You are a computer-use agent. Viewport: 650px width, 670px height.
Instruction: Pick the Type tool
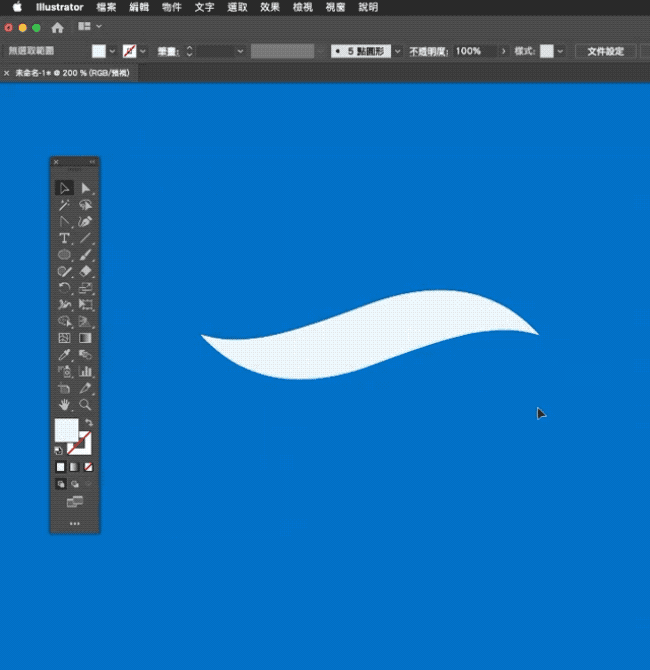click(x=64, y=238)
